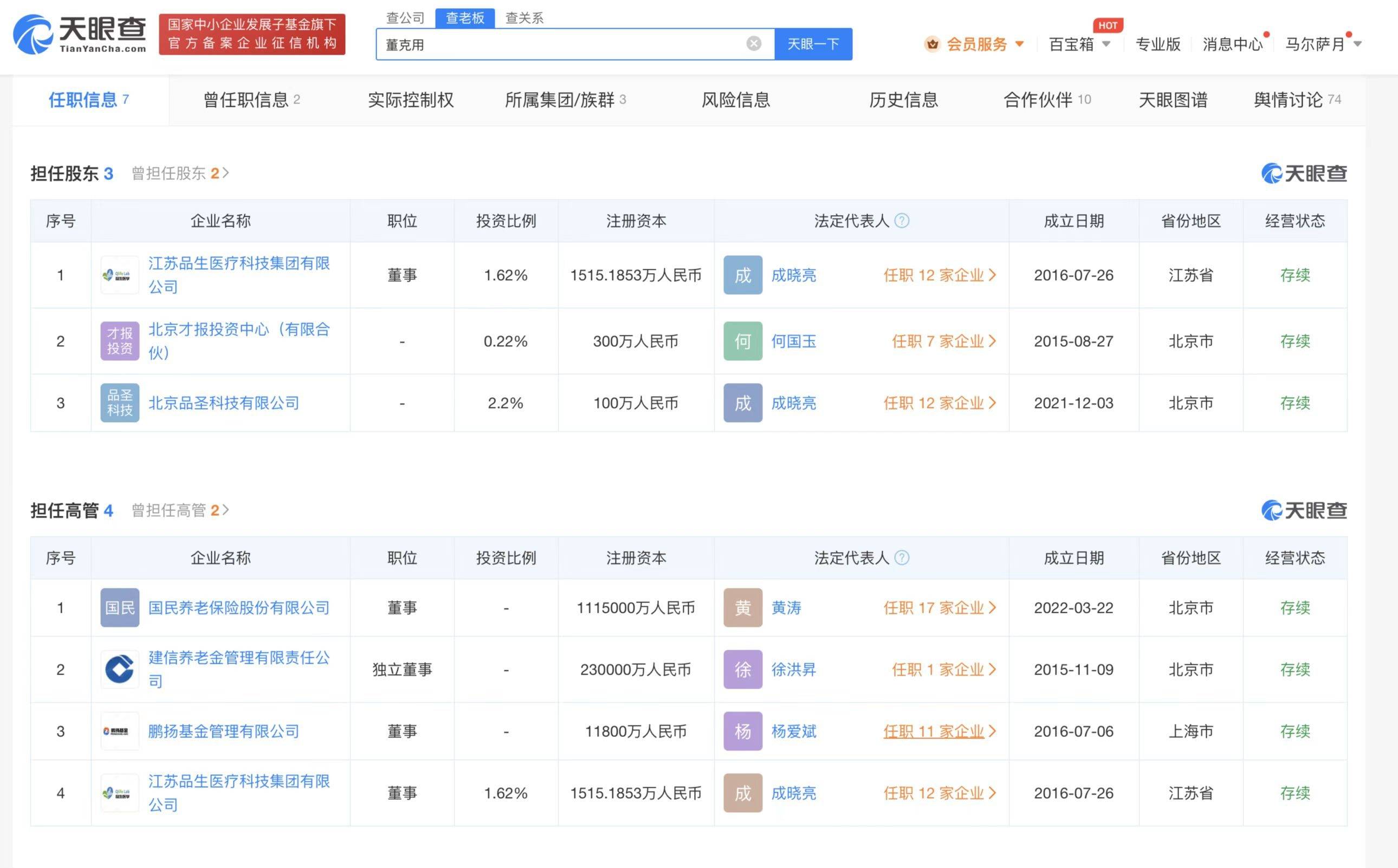Open the 曾任职信息 tab

click(251, 100)
